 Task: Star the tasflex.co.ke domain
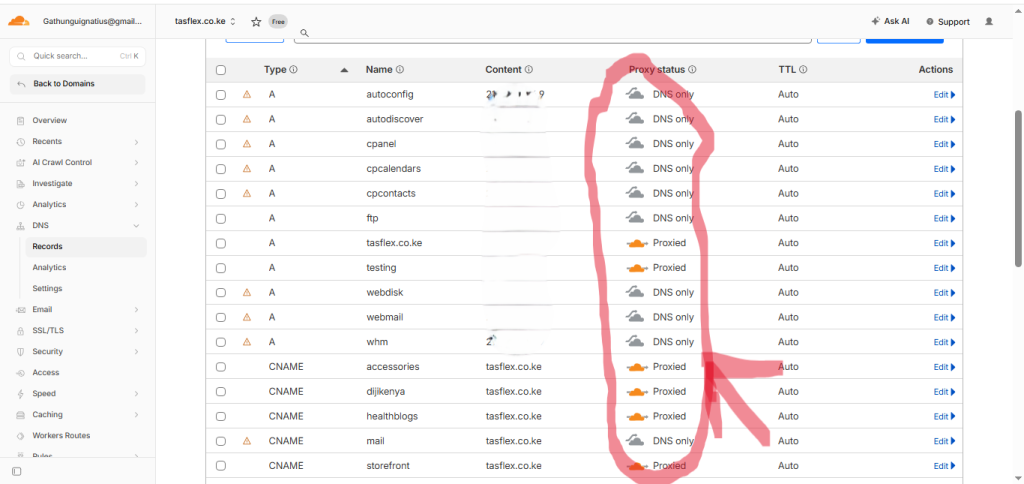(257, 22)
